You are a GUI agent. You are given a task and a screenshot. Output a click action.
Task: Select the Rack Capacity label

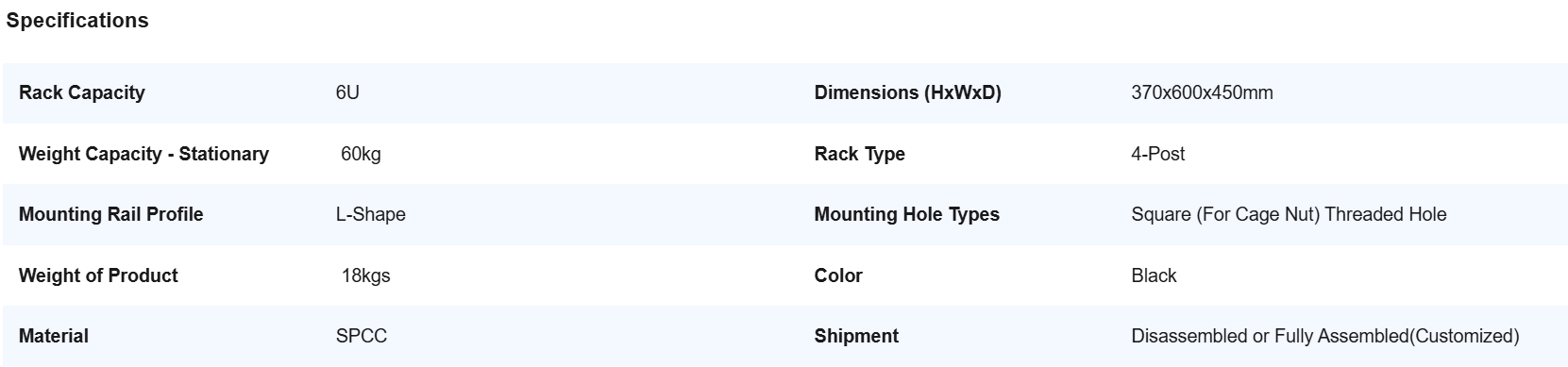click(x=82, y=92)
